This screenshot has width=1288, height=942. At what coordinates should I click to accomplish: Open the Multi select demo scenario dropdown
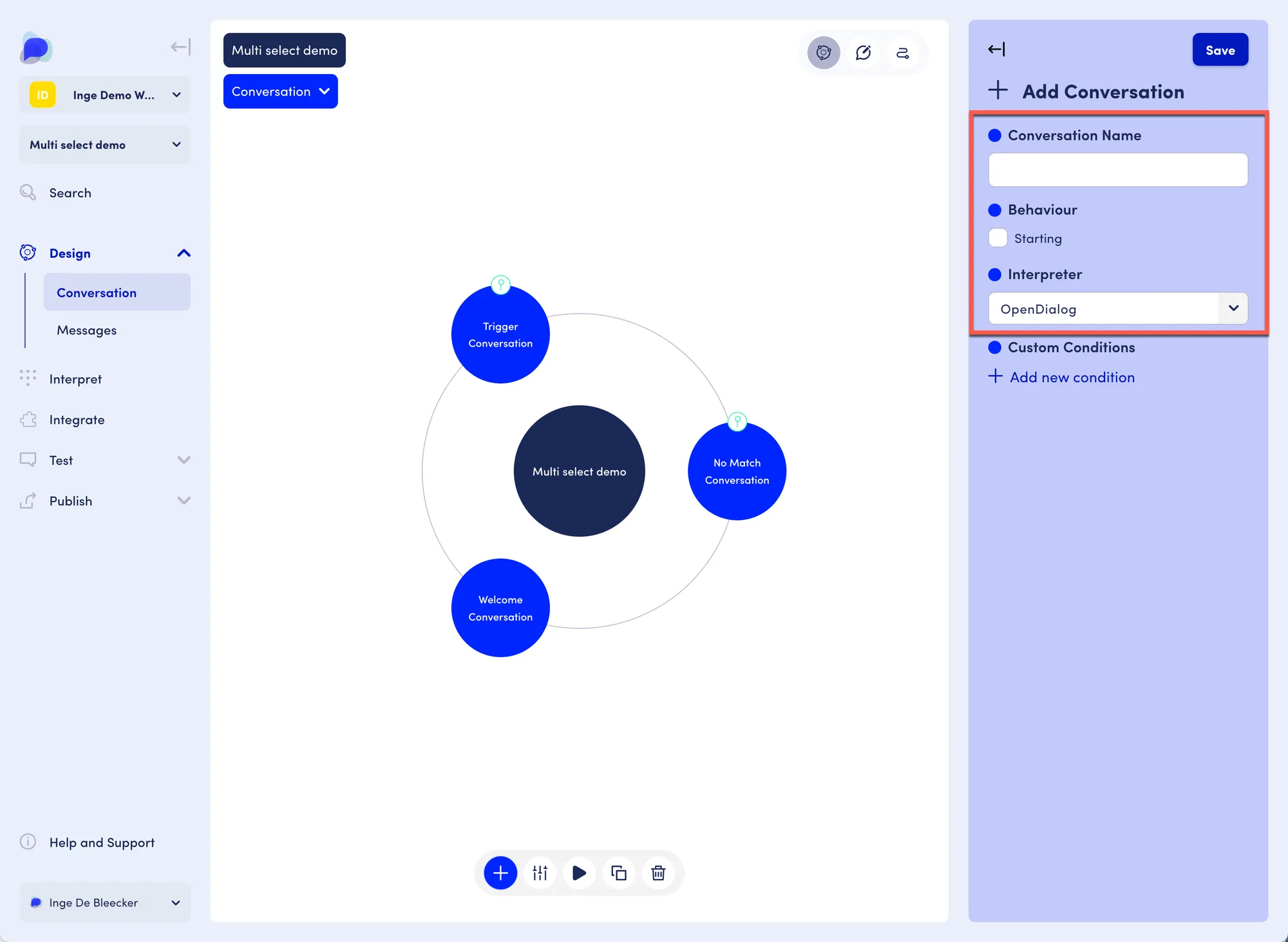click(x=105, y=145)
